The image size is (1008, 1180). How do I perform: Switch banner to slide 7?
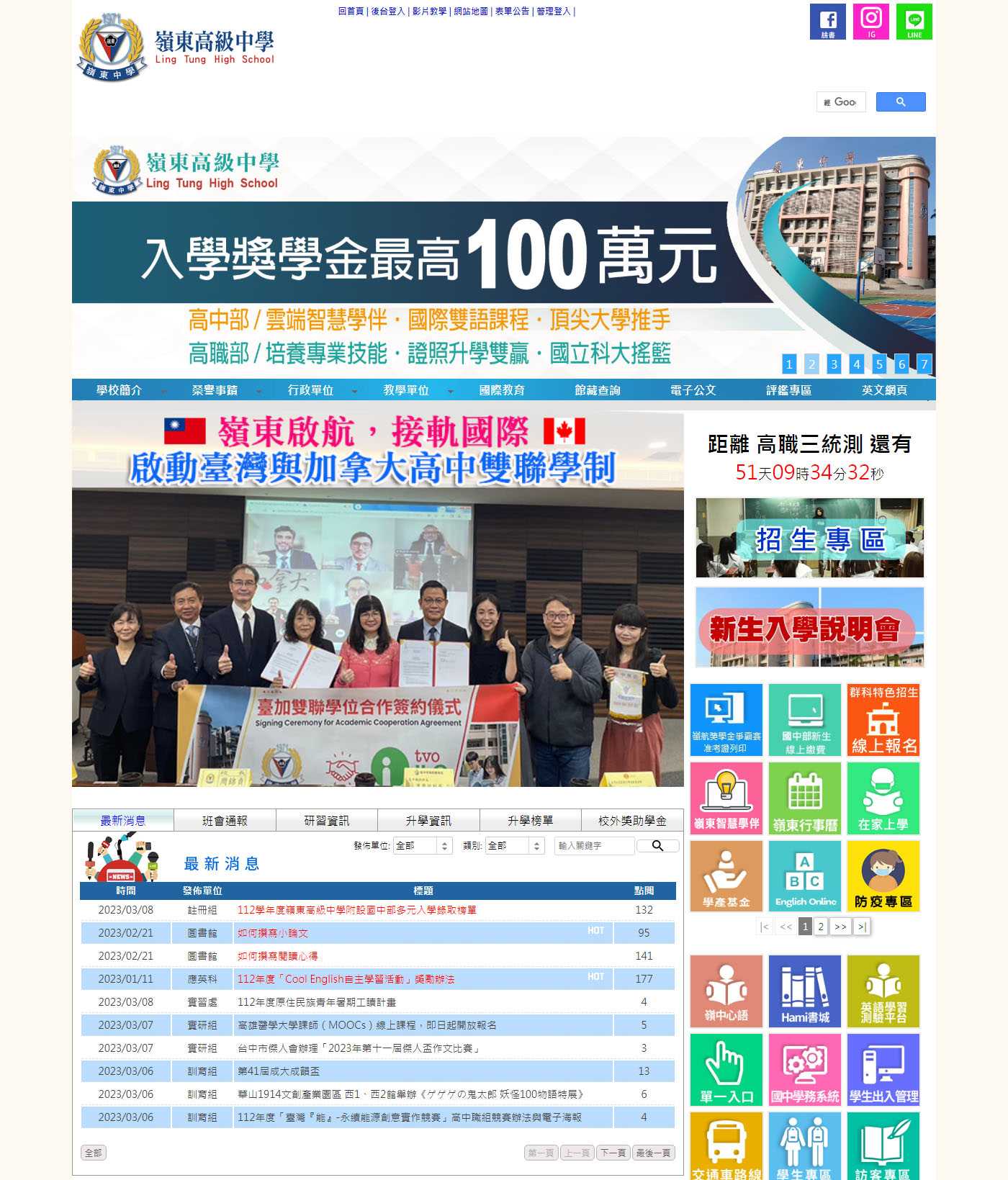tap(924, 364)
